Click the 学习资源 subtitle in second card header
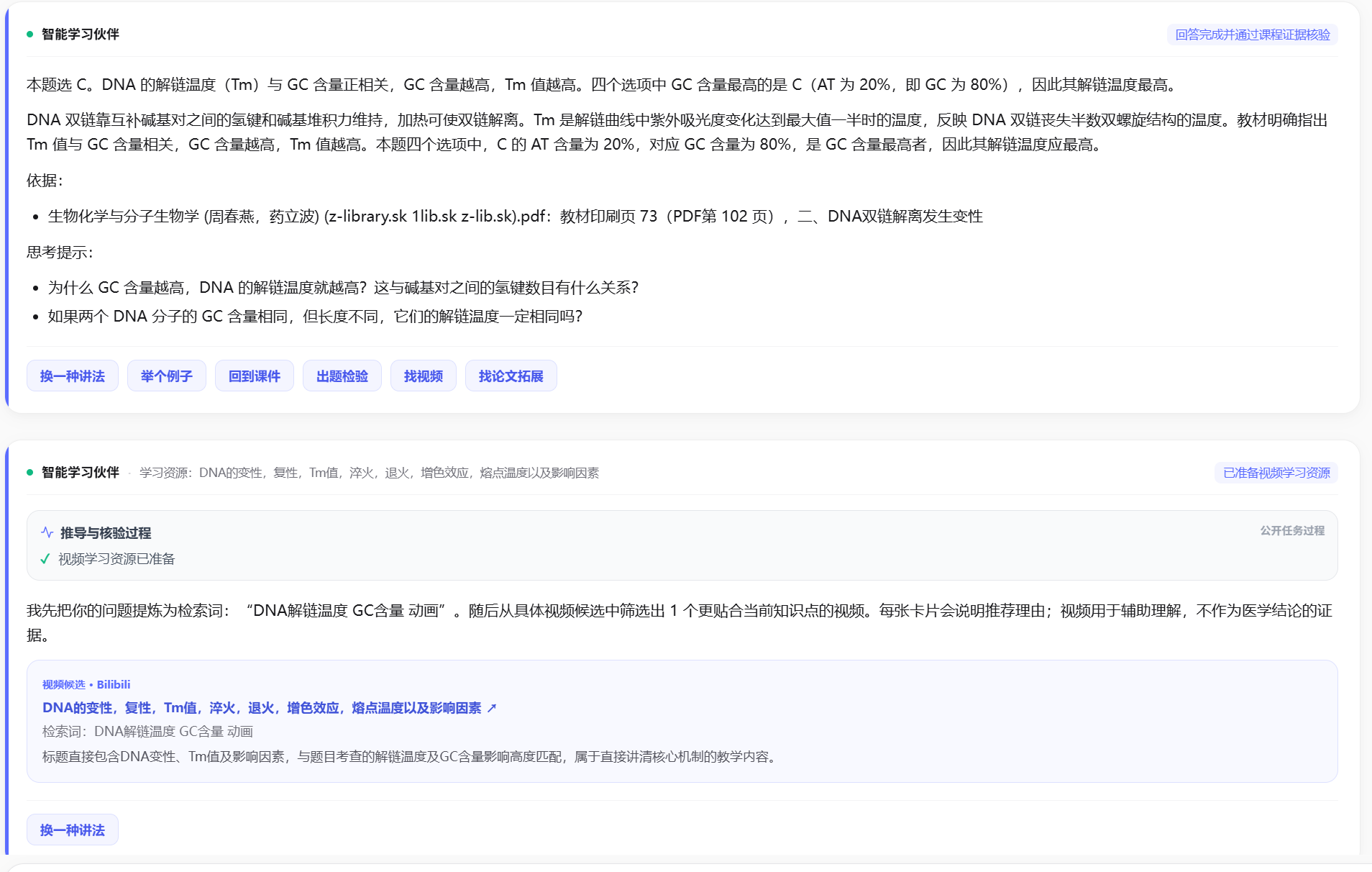Image resolution: width=1372 pixels, height=872 pixels. 369,473
